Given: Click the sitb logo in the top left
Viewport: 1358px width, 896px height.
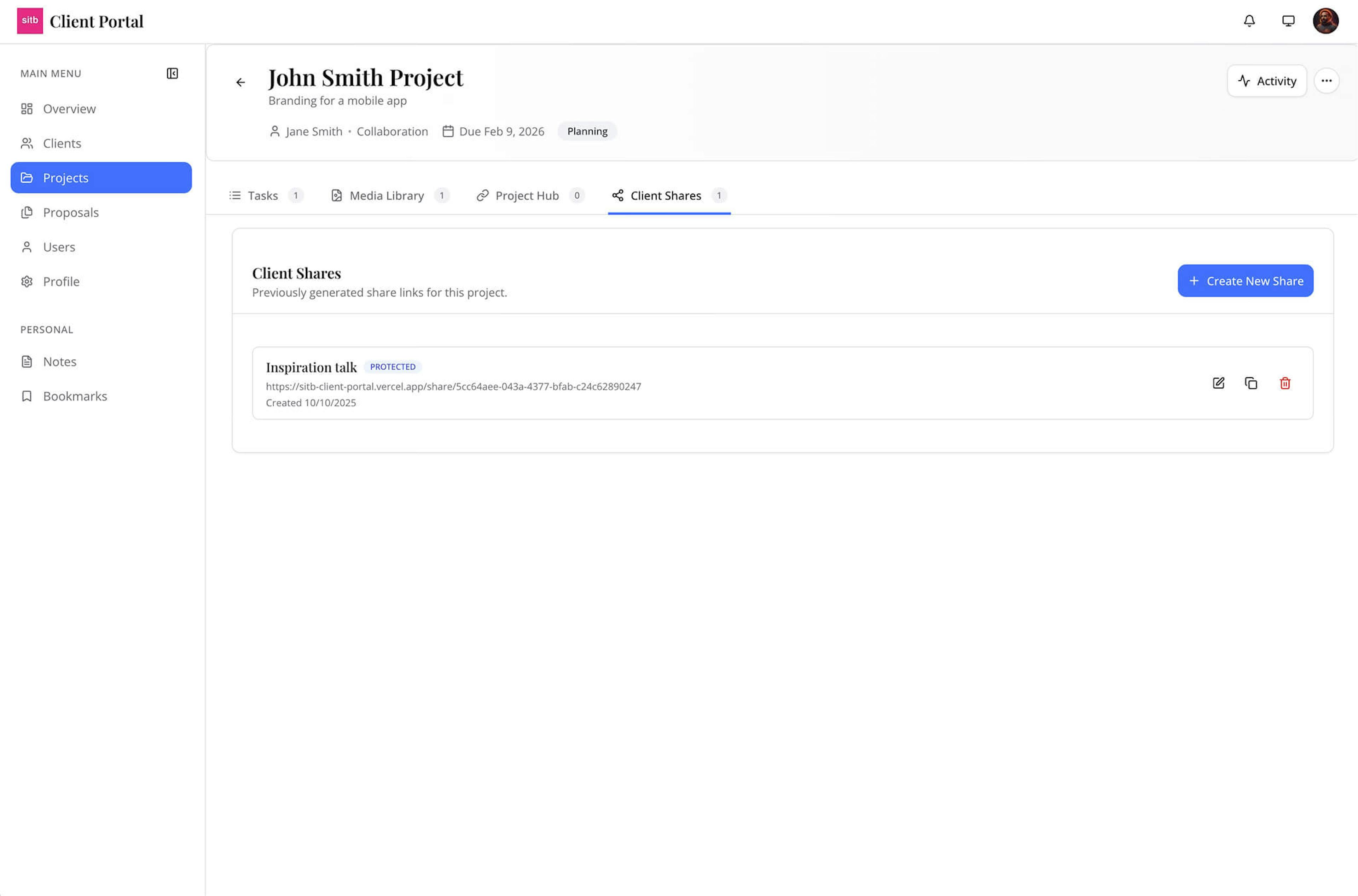Looking at the screenshot, I should coord(30,21).
